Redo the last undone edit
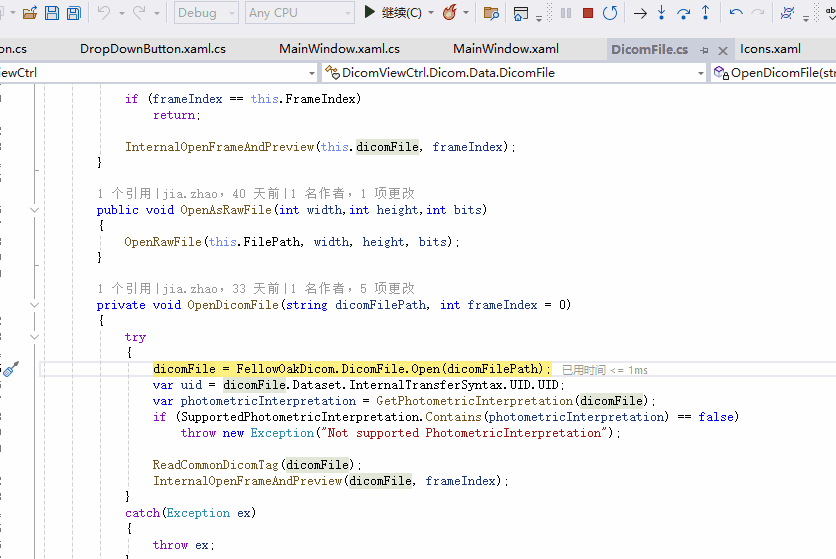Image resolution: width=836 pixels, height=559 pixels. [139, 13]
